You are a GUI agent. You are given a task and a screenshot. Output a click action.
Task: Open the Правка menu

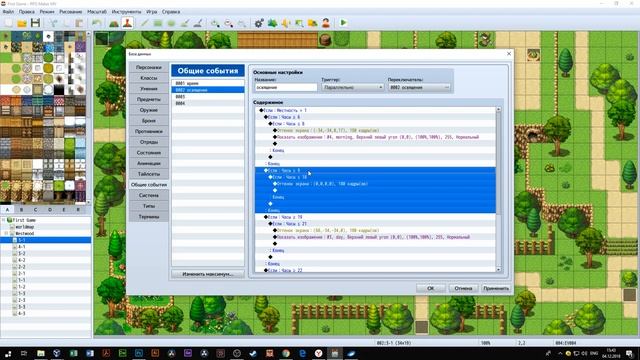click(27, 12)
